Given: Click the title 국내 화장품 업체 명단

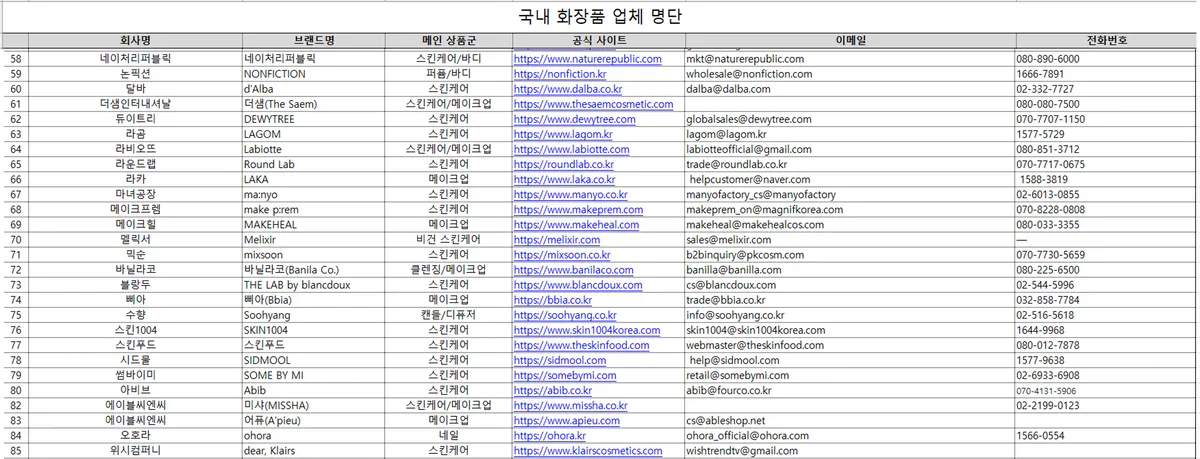Looking at the screenshot, I should coord(600,17).
